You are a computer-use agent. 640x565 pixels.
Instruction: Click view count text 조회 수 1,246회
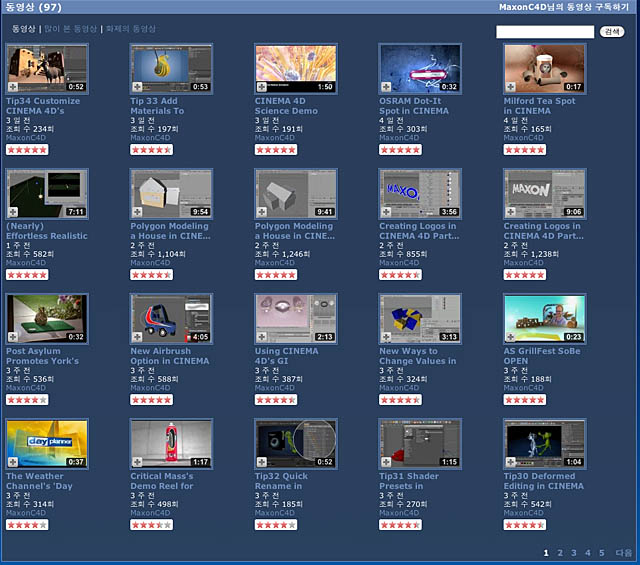pos(282,254)
